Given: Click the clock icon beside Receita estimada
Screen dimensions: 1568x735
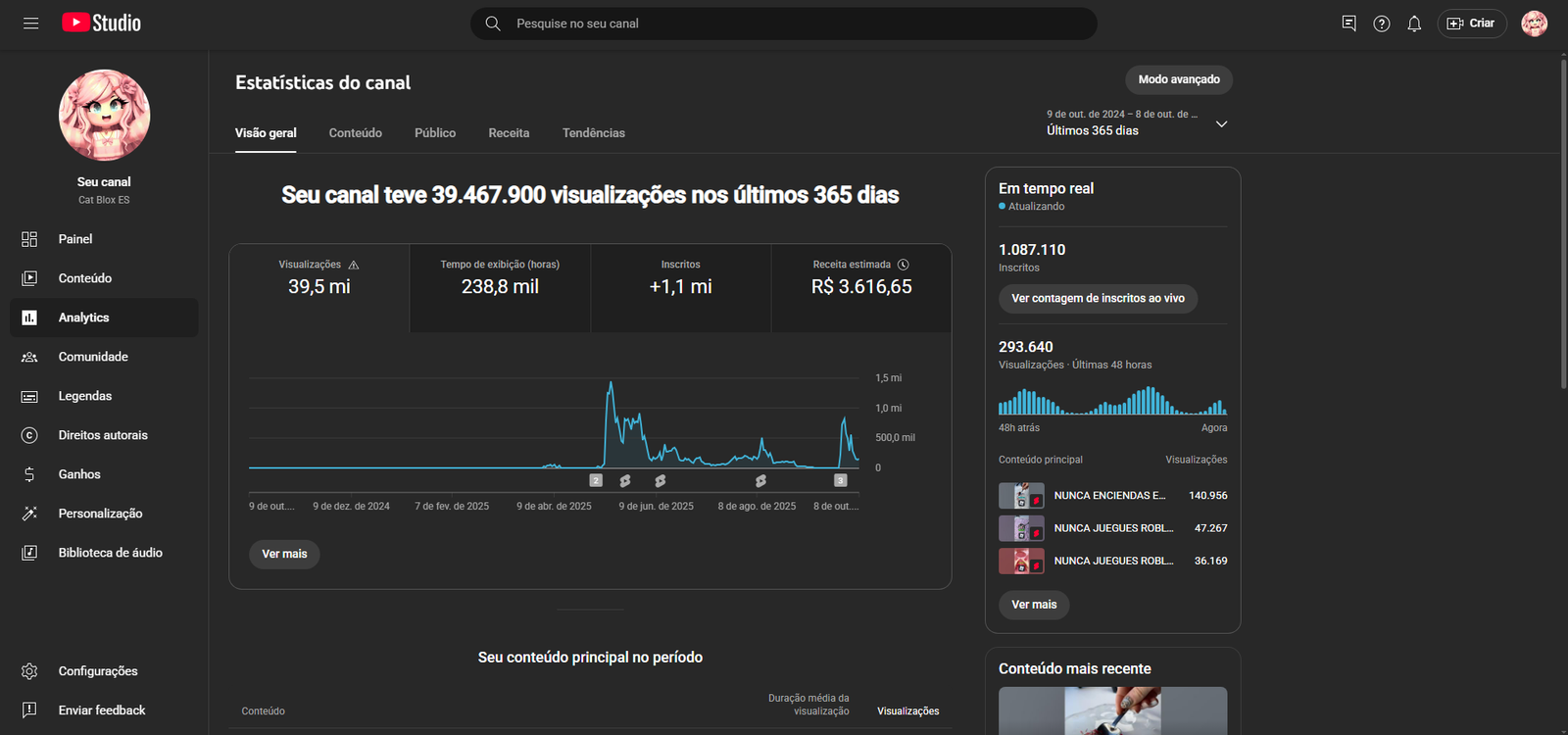Looking at the screenshot, I should (x=904, y=265).
